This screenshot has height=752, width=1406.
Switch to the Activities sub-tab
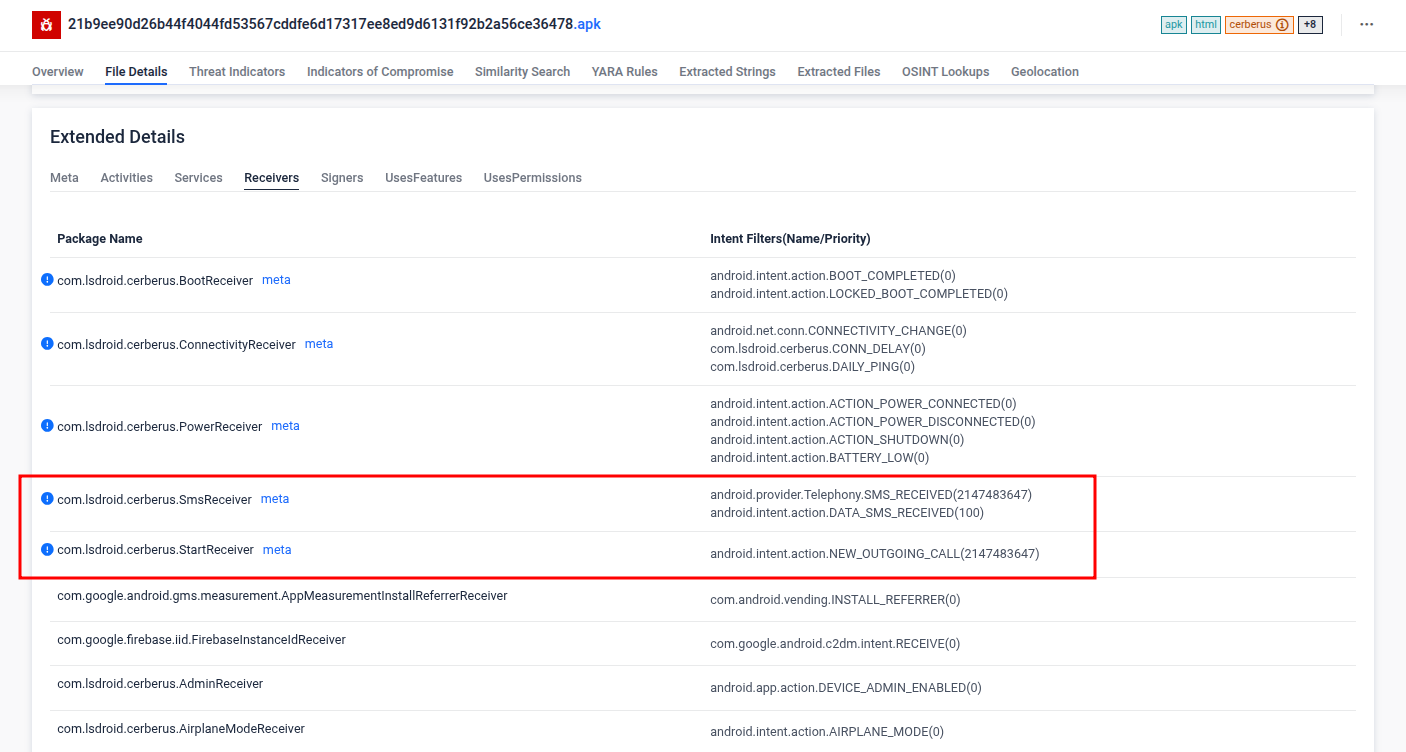click(126, 178)
